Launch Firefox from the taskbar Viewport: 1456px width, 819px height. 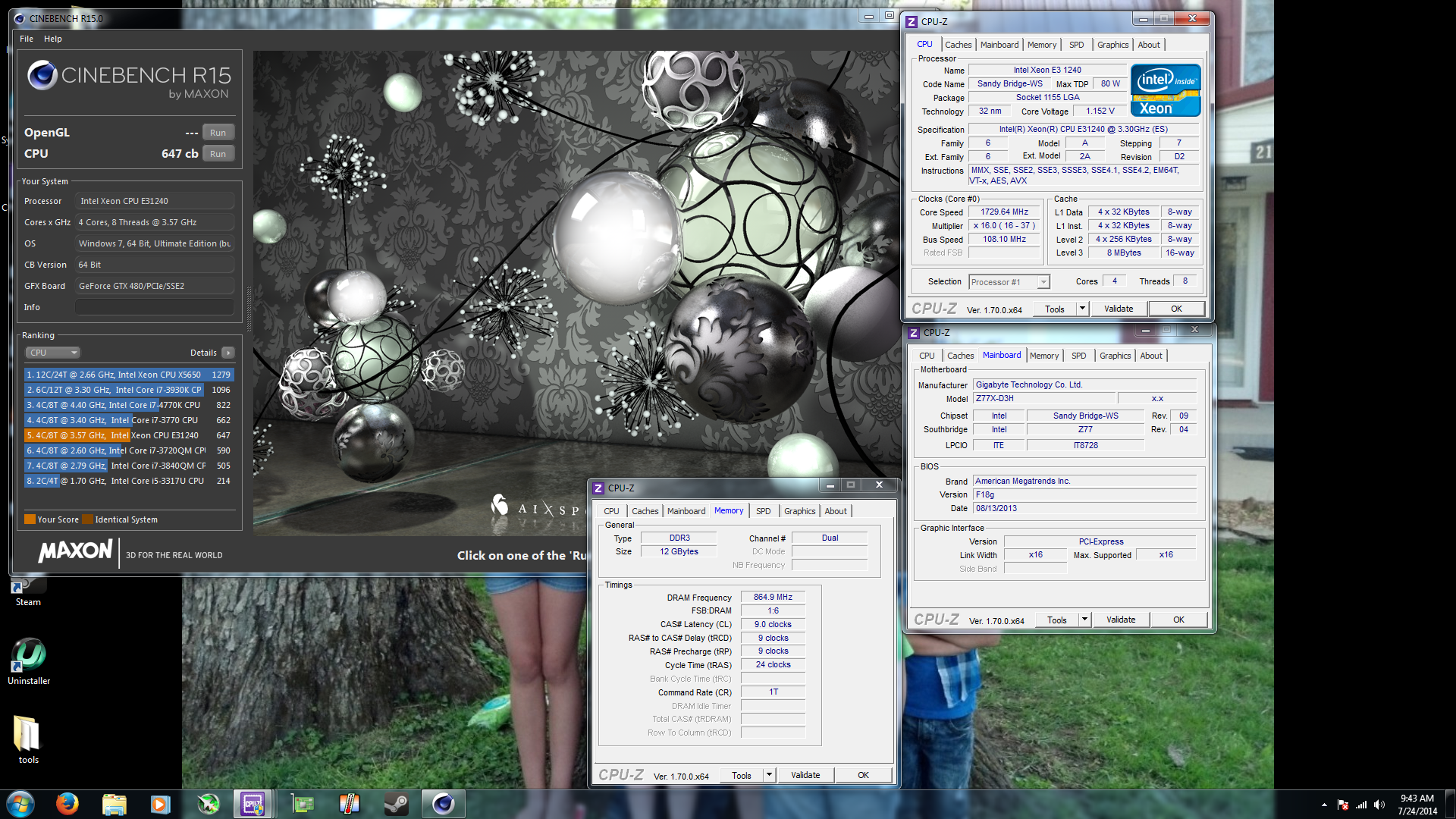point(67,804)
